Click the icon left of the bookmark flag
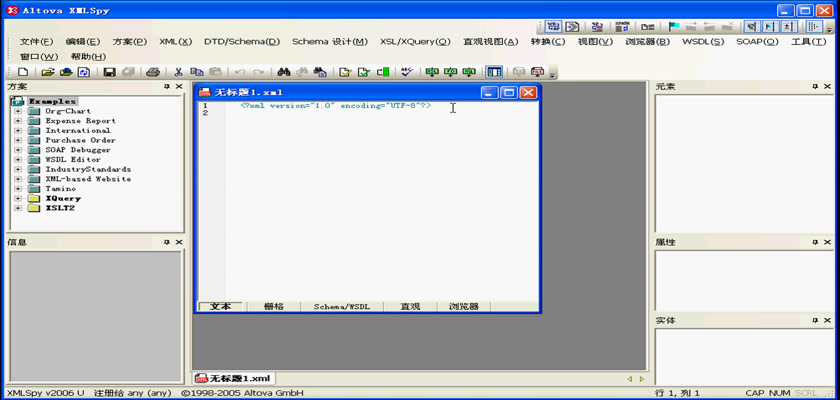 click(x=647, y=26)
